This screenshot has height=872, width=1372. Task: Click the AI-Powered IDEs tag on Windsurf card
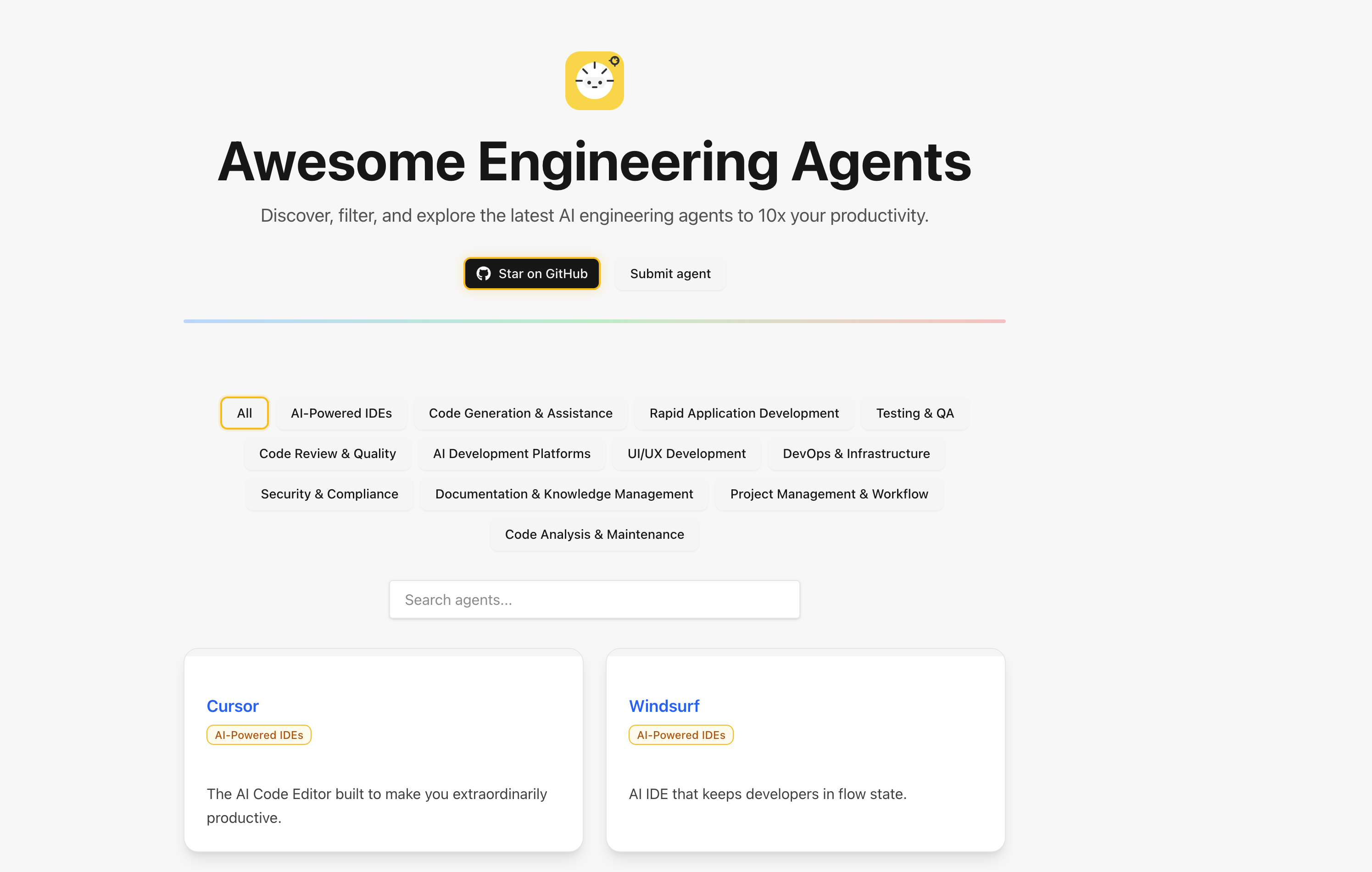(681, 735)
